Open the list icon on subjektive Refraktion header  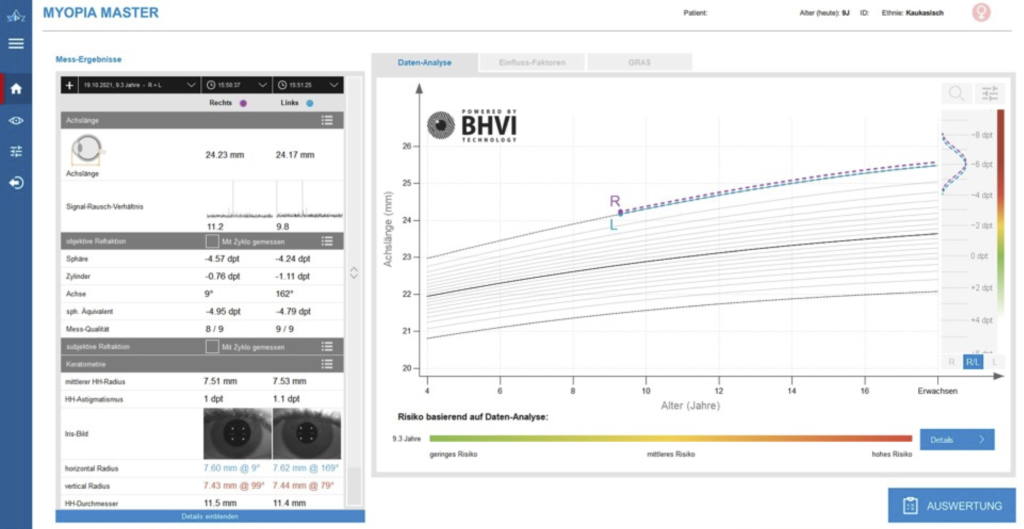(328, 347)
